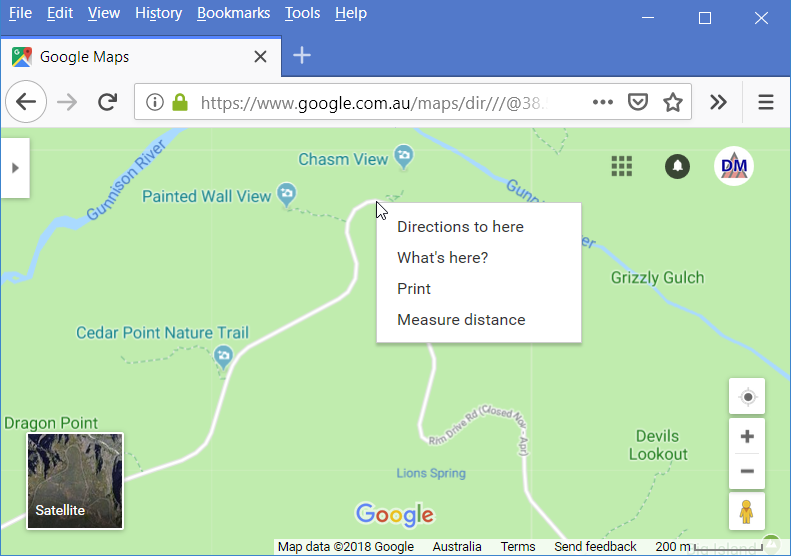The height and width of the screenshot is (556, 791).
Task: Bookmark this page with star icon
Action: [673, 102]
